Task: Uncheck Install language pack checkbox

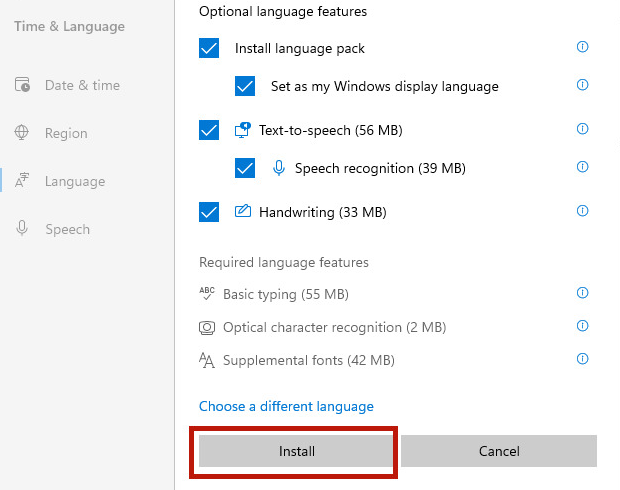Action: (209, 48)
